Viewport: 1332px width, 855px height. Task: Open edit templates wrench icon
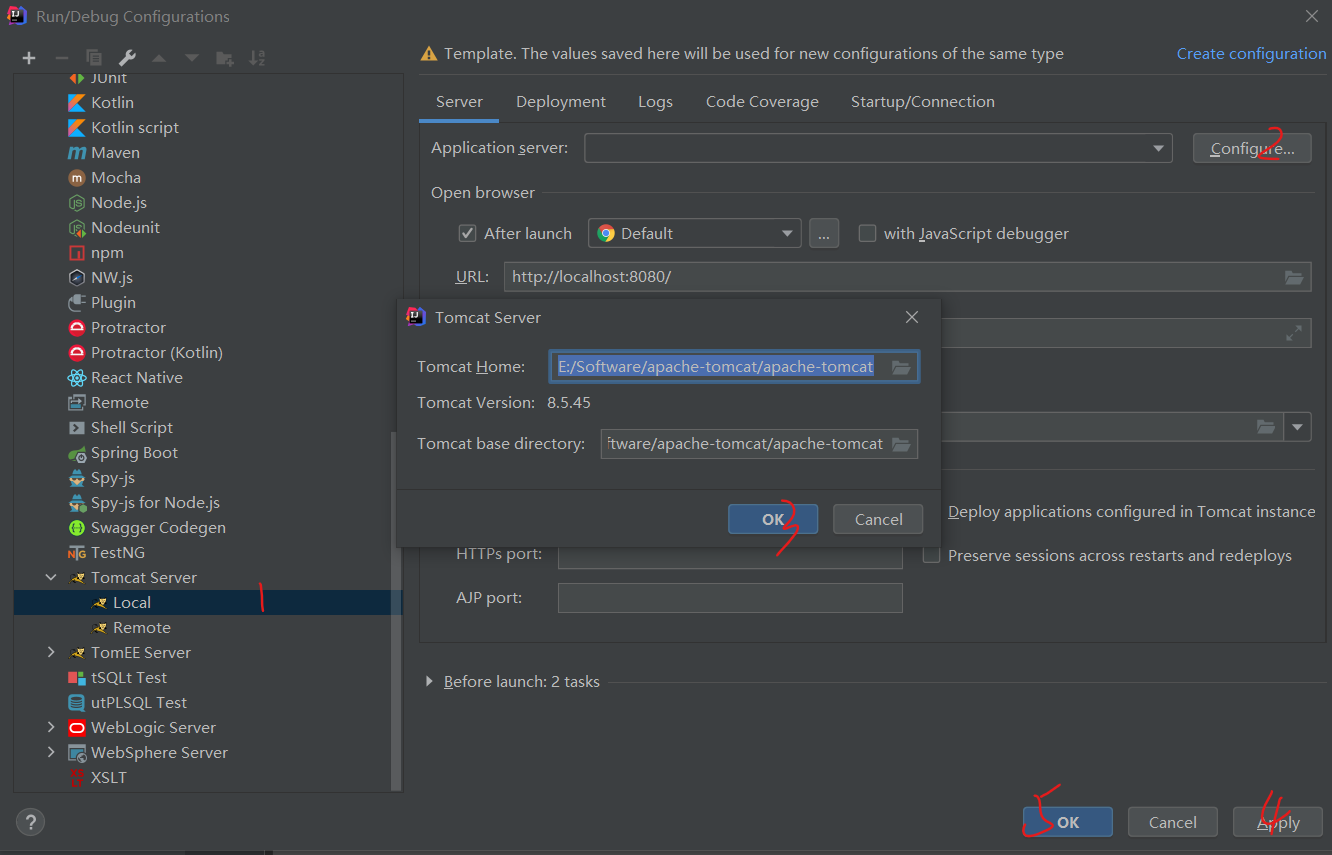pyautogui.click(x=126, y=58)
